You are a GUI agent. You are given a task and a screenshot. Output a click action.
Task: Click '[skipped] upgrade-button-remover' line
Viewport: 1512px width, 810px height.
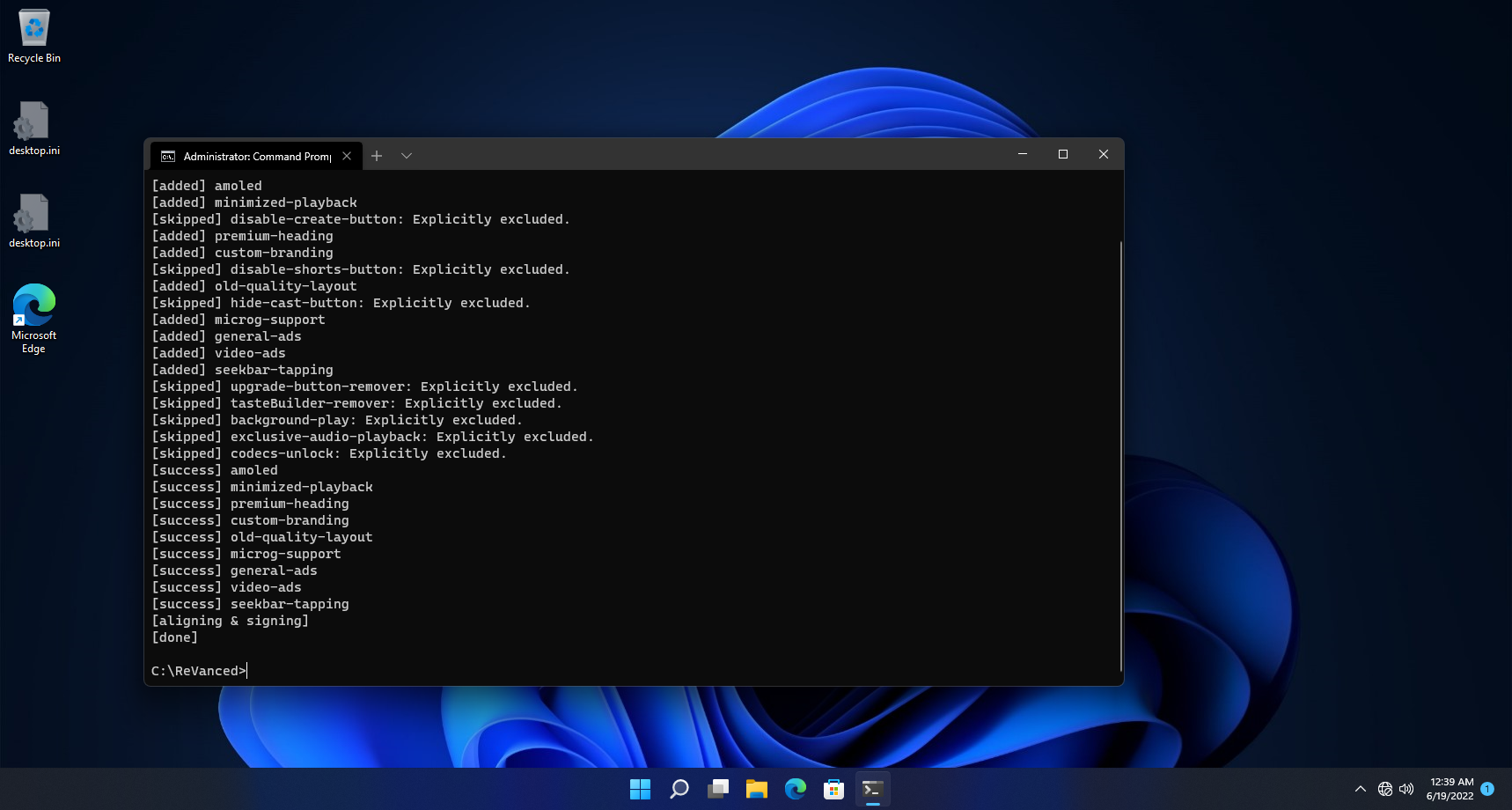pos(365,387)
